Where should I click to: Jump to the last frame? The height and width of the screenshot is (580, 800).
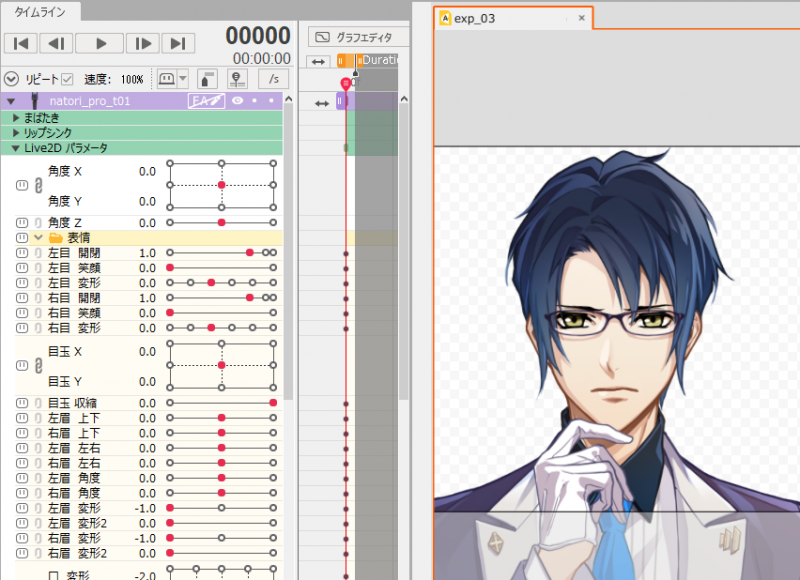(x=178, y=43)
